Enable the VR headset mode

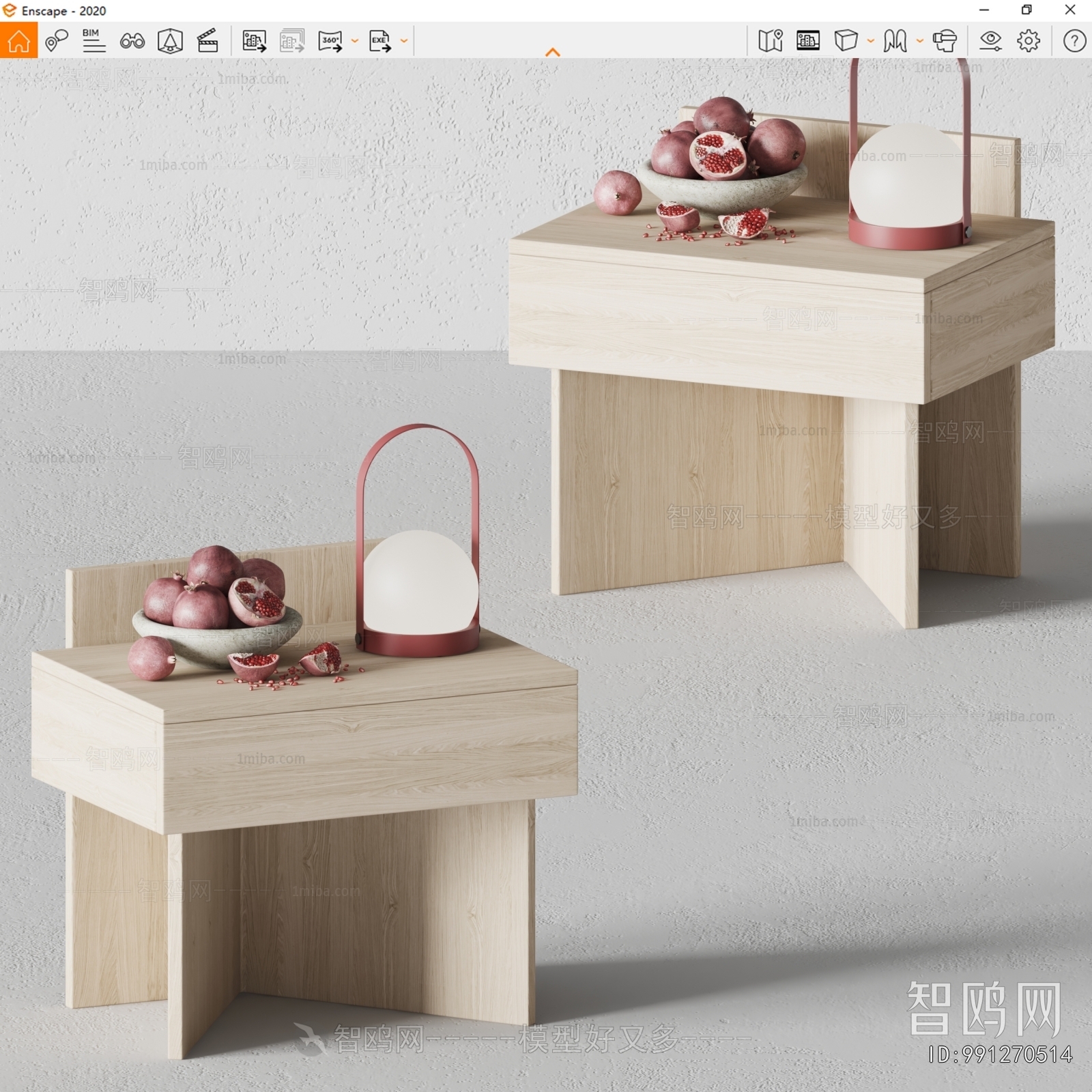[945, 41]
